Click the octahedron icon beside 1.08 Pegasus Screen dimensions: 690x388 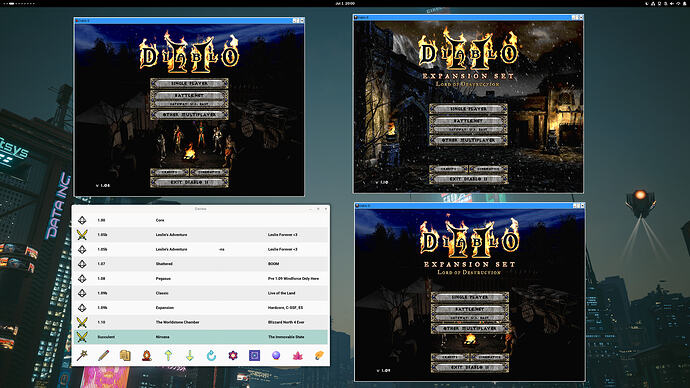coord(82,278)
